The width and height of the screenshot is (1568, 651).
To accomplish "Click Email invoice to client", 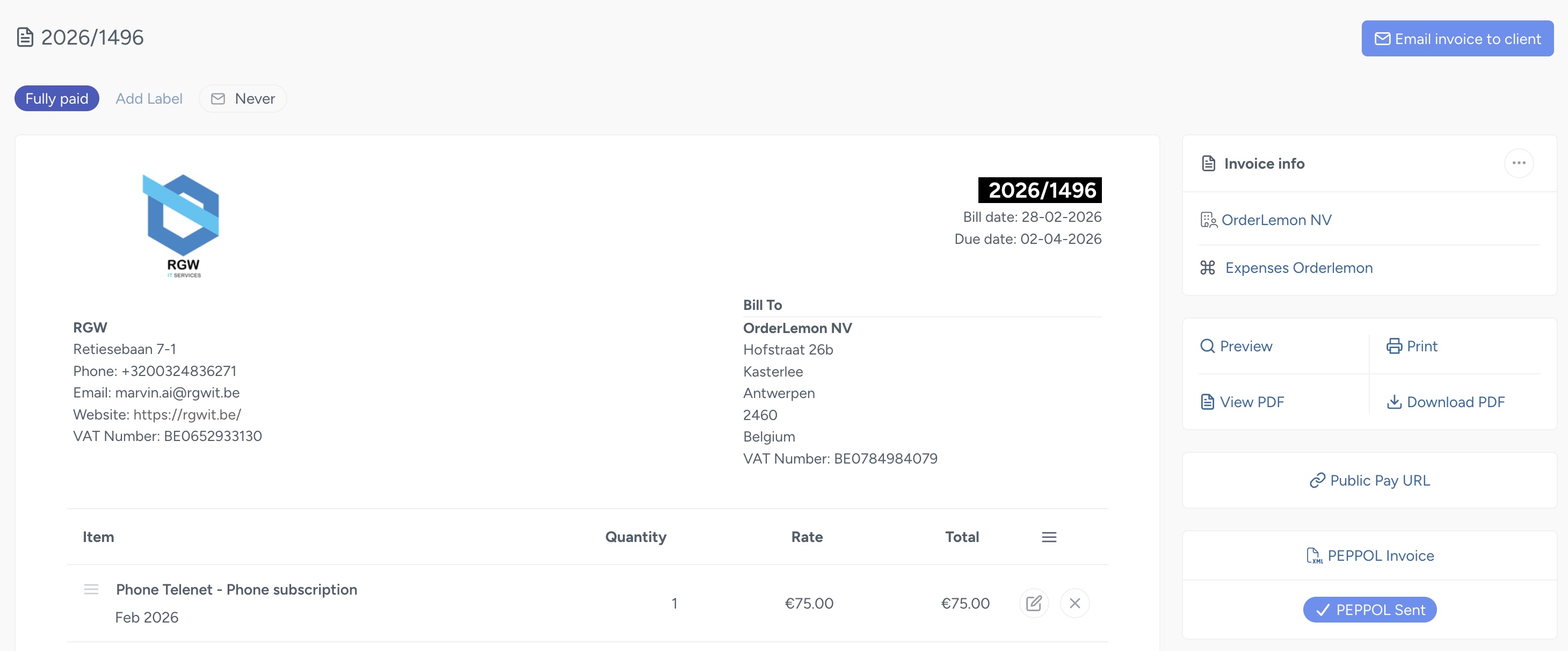I will coord(1457,38).
